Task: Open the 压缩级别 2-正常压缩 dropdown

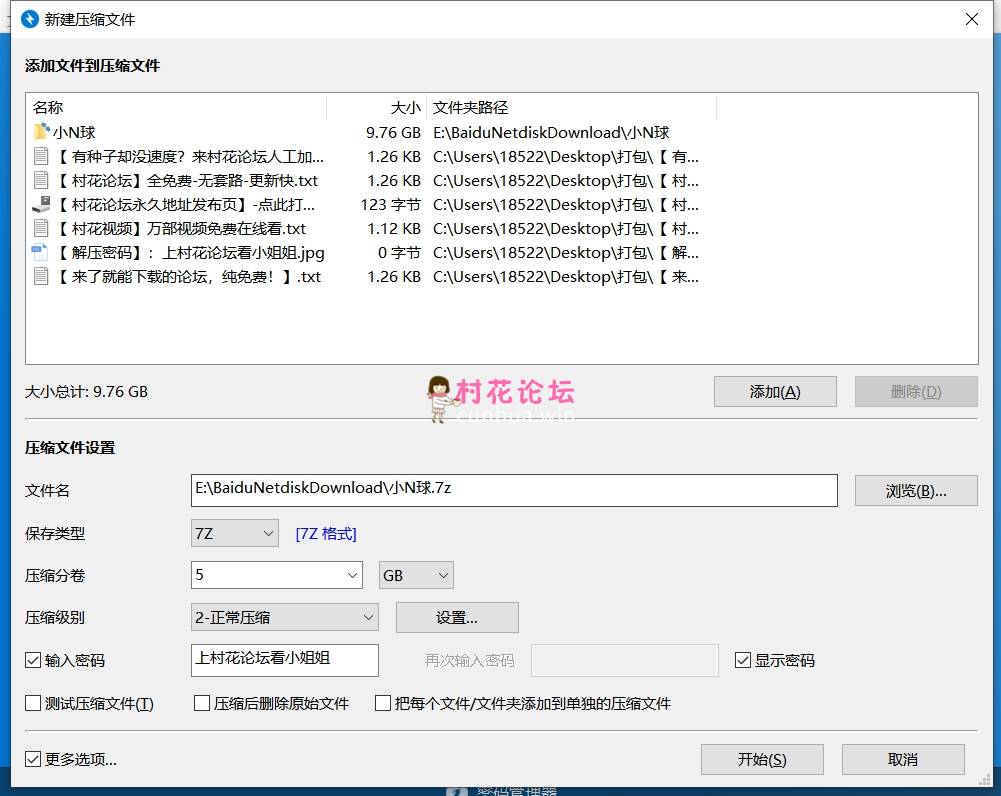Action: 285,617
